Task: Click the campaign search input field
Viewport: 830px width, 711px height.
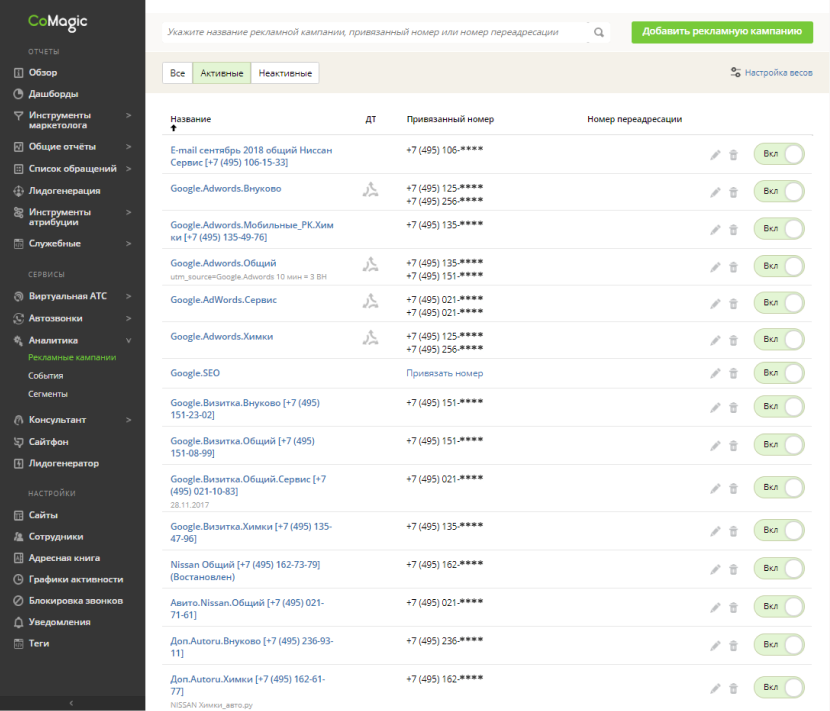Action: pos(375,32)
